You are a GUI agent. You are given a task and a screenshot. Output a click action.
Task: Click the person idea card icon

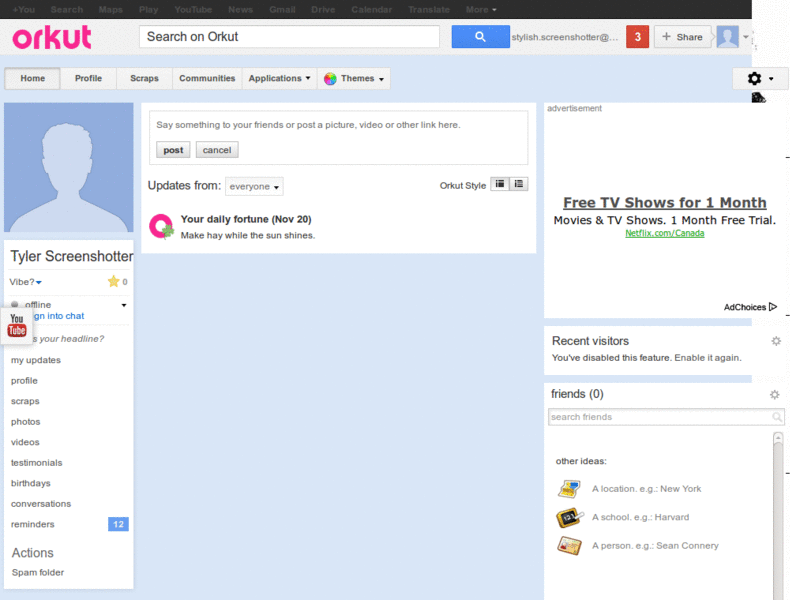(x=569, y=546)
